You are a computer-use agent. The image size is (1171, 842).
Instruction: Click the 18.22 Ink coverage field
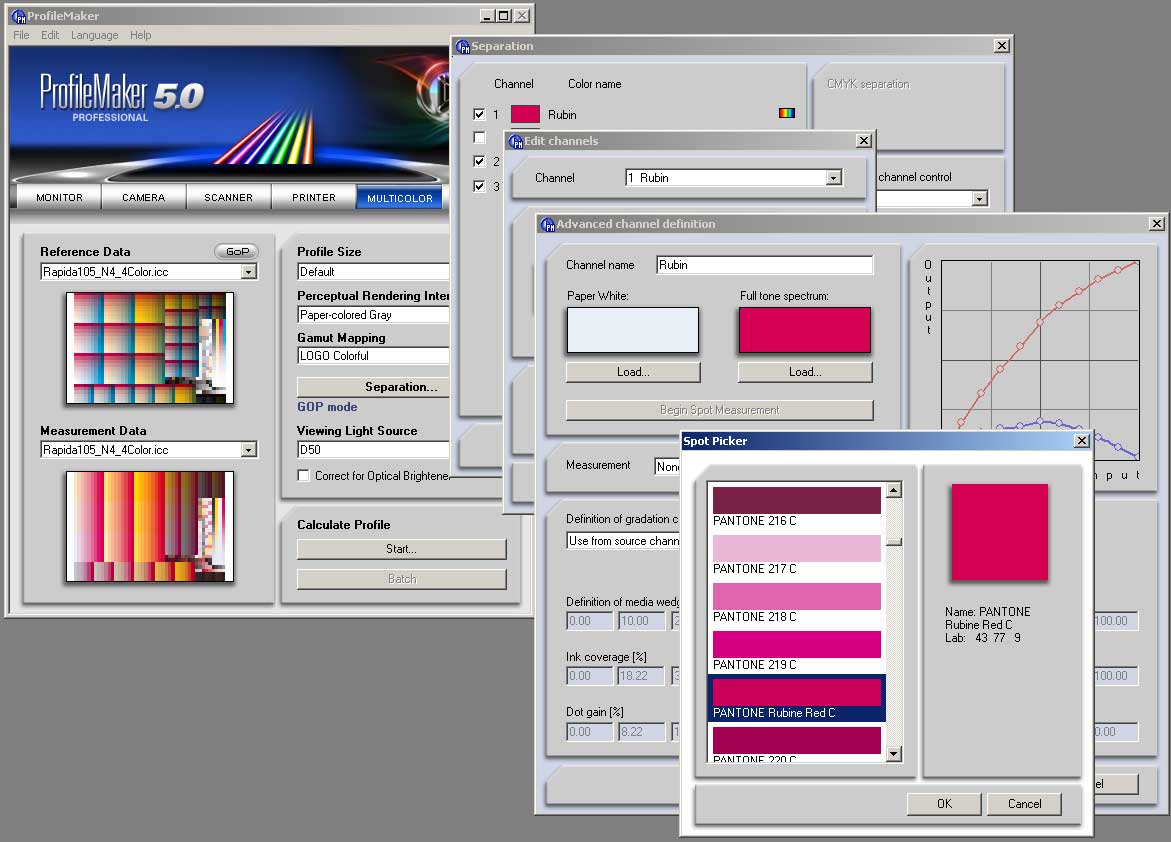coord(642,676)
